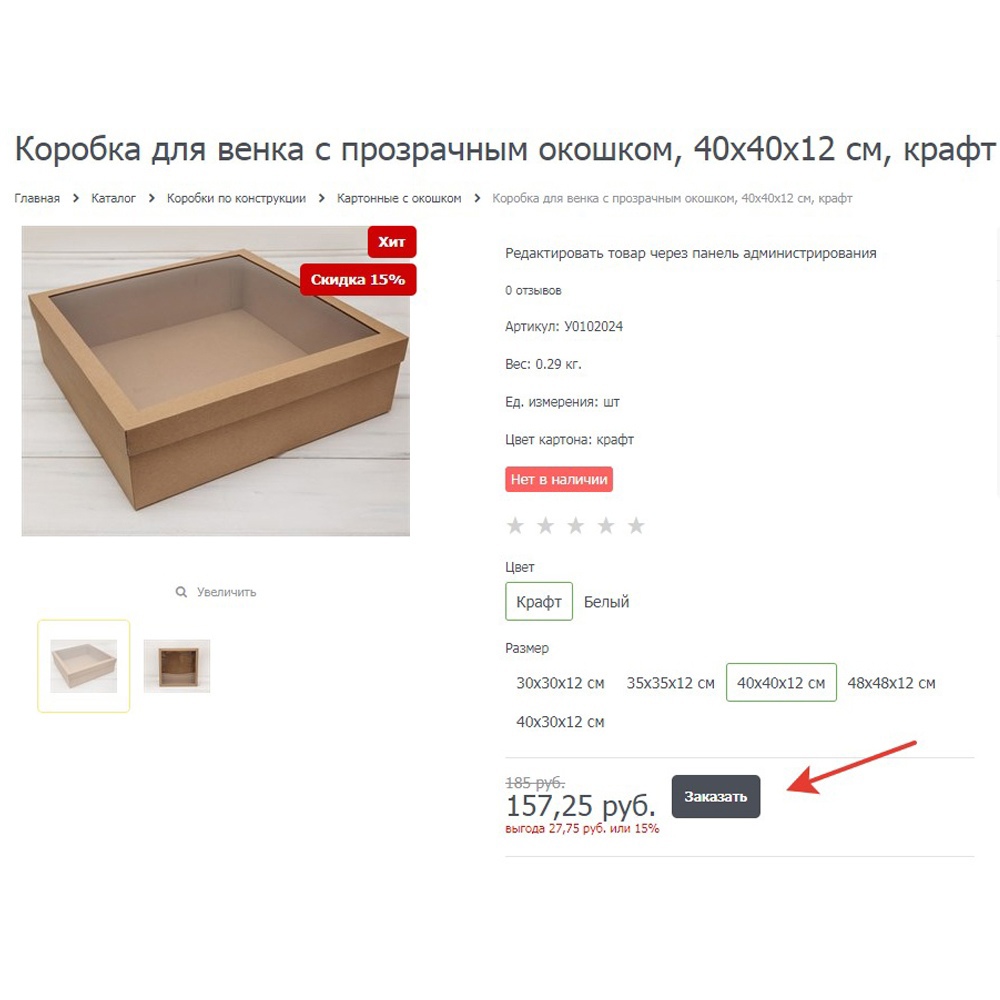Click the Скидка 15% badge
This screenshot has width=1000, height=1000.
tap(358, 279)
